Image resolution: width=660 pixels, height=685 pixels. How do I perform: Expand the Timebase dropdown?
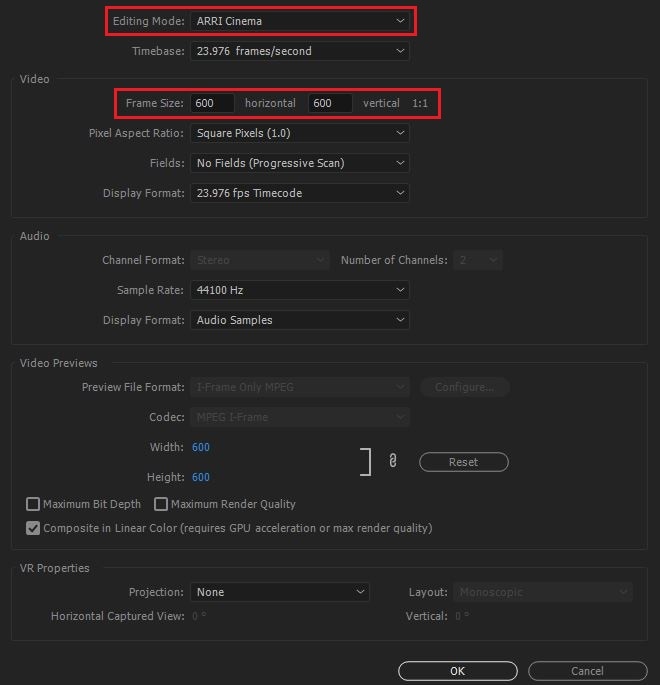[300, 50]
